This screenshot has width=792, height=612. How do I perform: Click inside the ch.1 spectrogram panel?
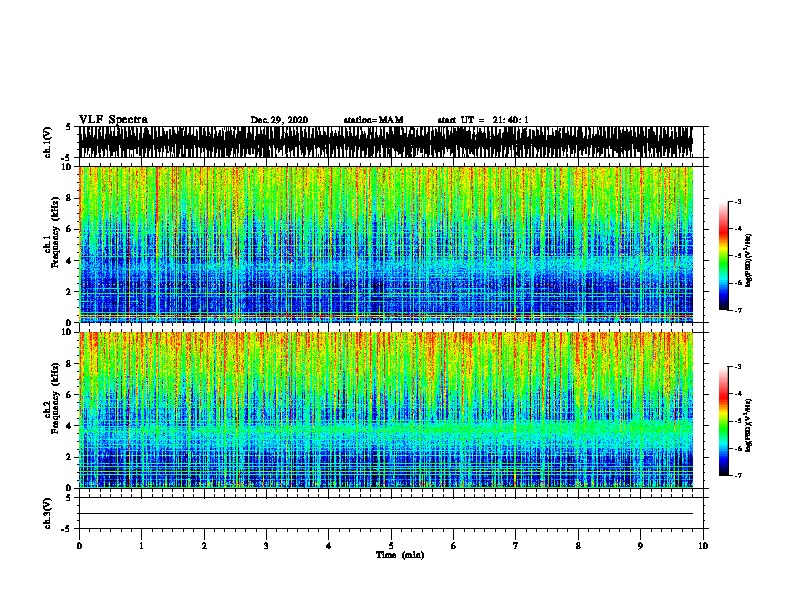pos(386,244)
